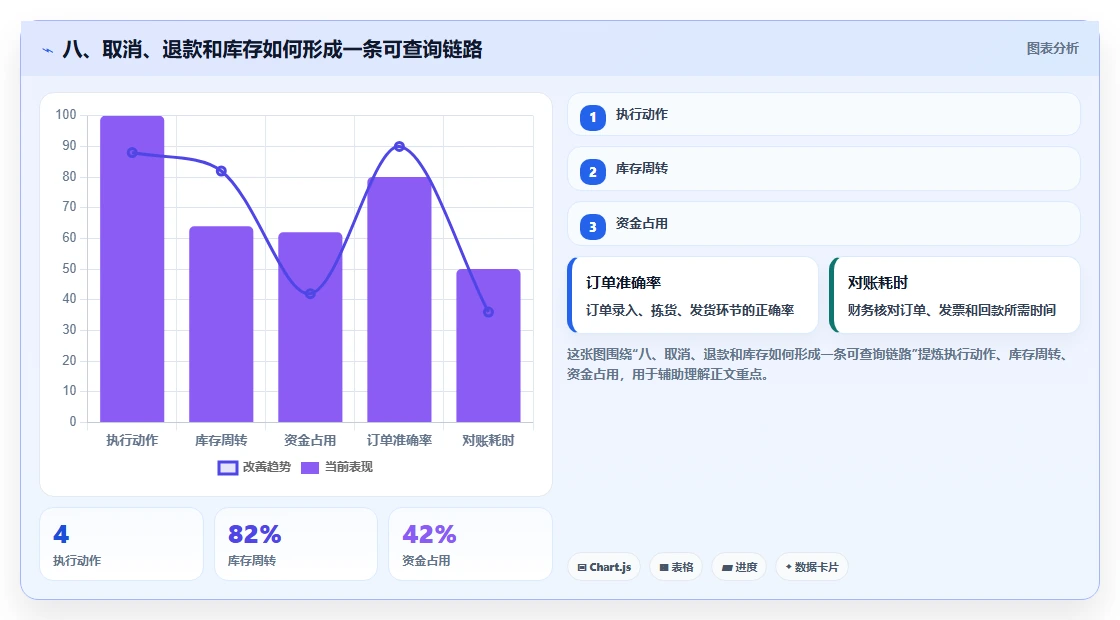Click the 资金占用 bar in the chart

(x=310, y=327)
